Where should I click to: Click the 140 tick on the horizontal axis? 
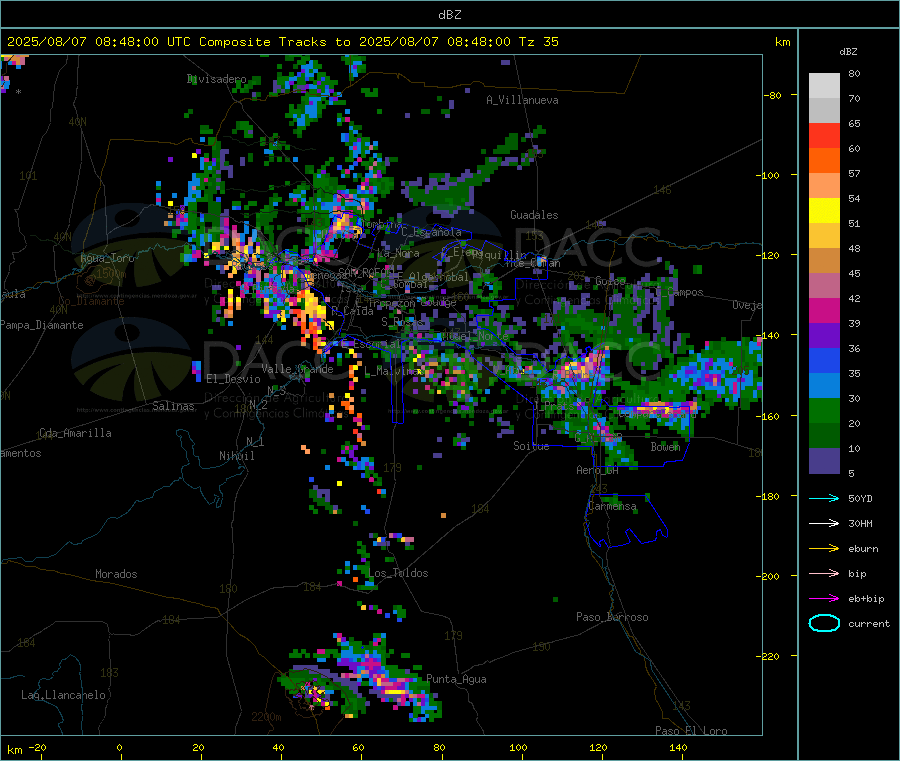pos(678,747)
